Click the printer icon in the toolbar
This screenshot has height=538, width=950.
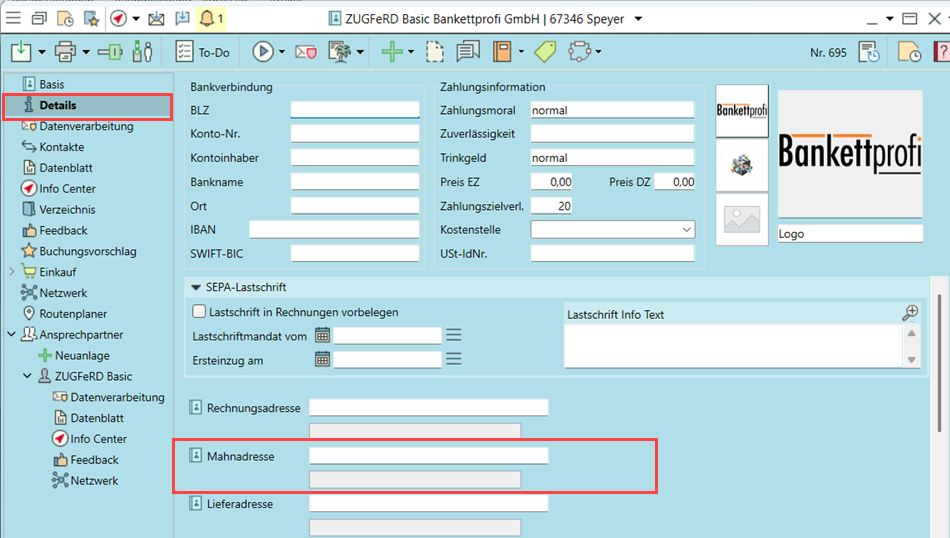pos(65,51)
